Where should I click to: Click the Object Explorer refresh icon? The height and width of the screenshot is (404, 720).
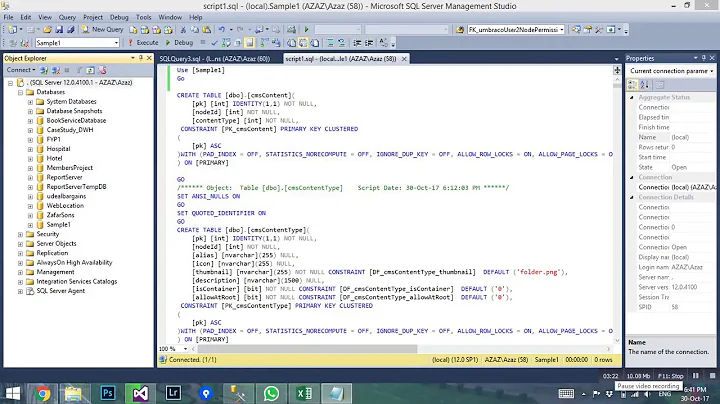click(x=90, y=70)
